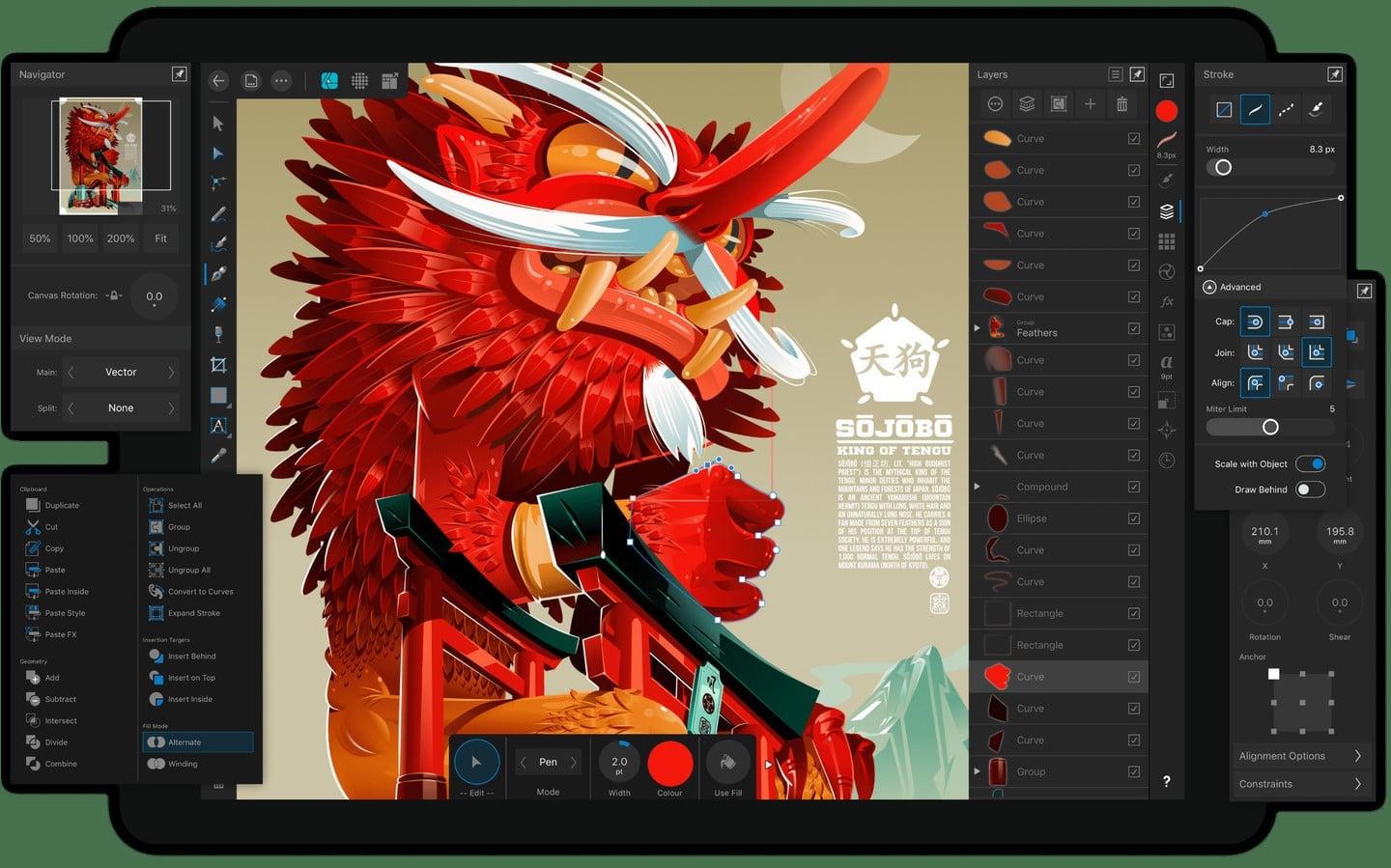Open the History studio panel
Viewport: 1391px width, 868px height.
click(1166, 461)
